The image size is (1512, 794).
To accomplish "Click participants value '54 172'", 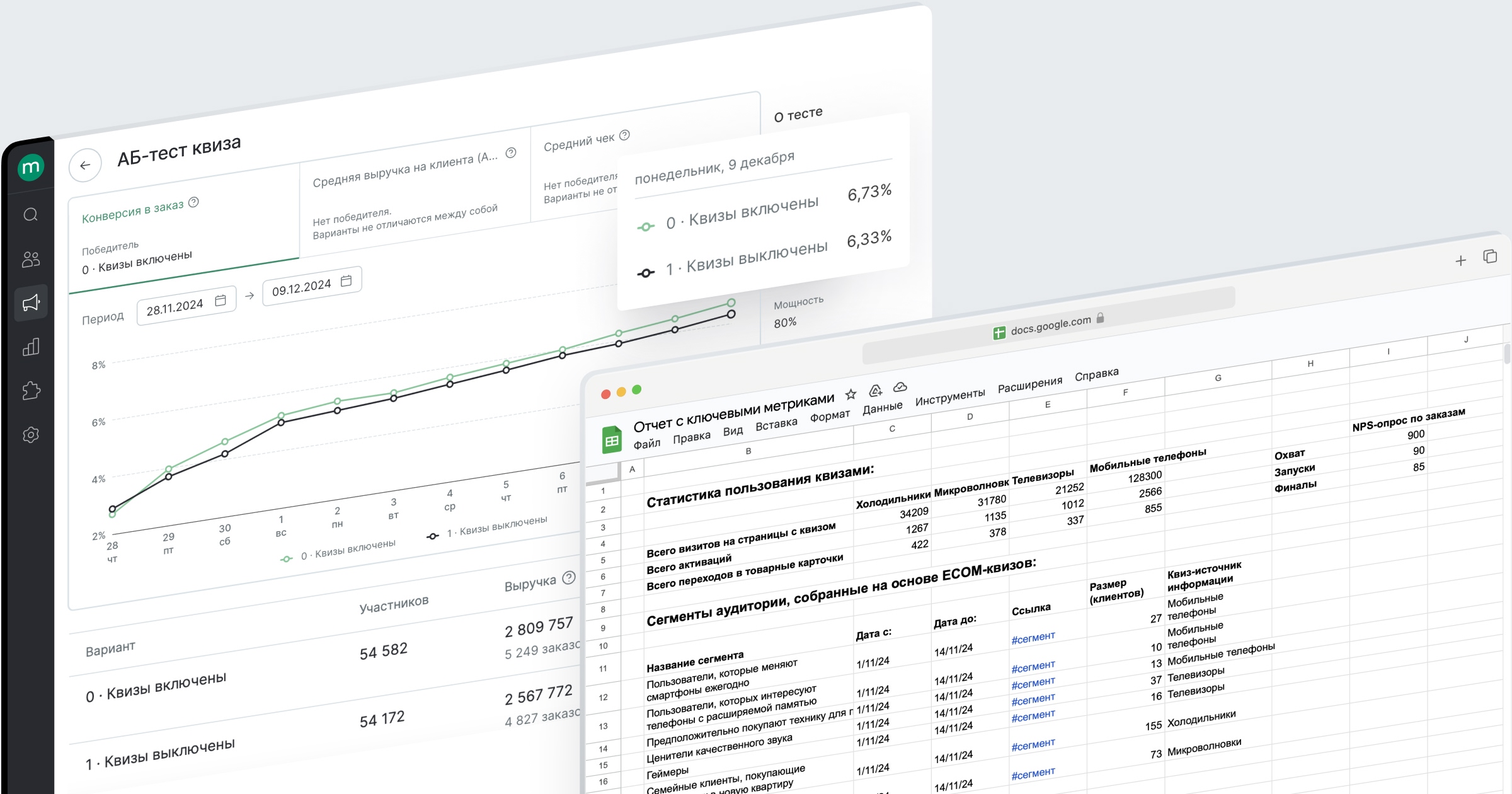I will pyautogui.click(x=382, y=719).
